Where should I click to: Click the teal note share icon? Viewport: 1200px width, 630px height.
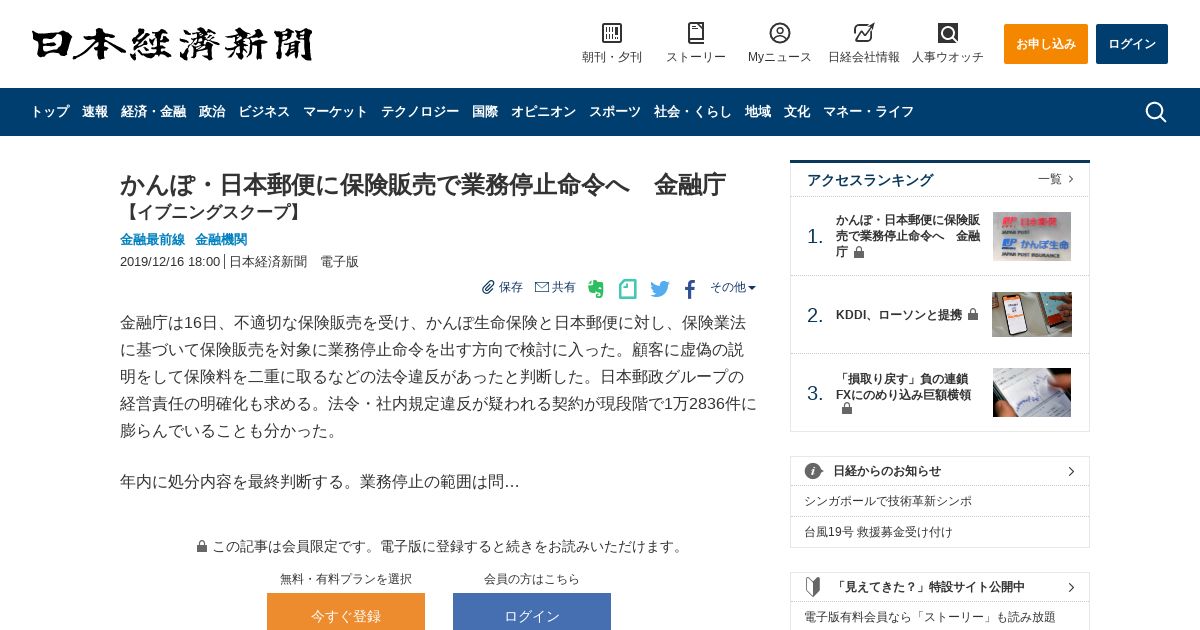628,289
